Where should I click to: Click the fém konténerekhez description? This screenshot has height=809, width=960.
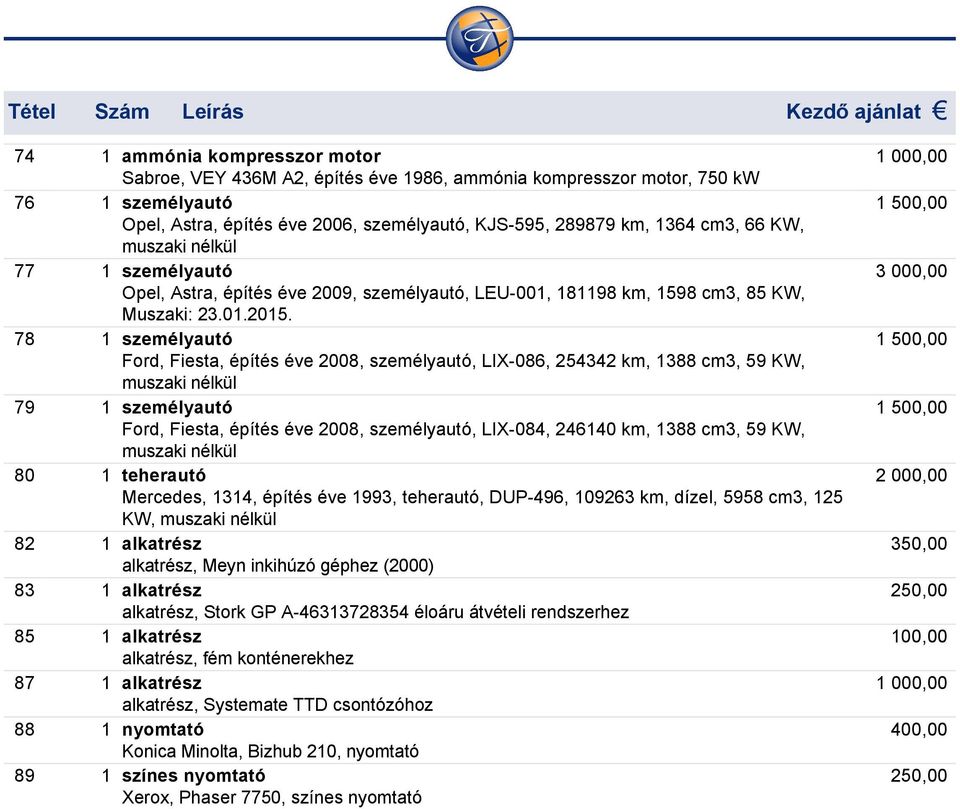click(x=238, y=658)
